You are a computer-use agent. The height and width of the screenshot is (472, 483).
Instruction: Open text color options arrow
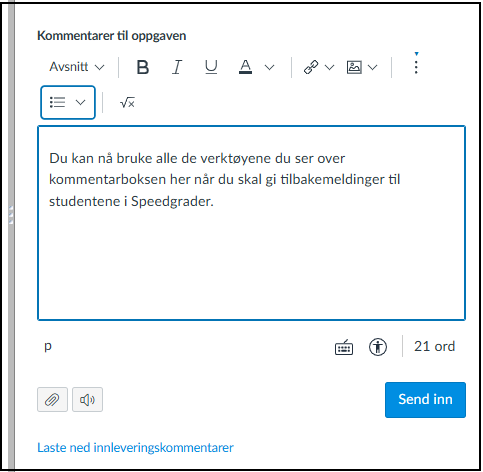[269, 67]
